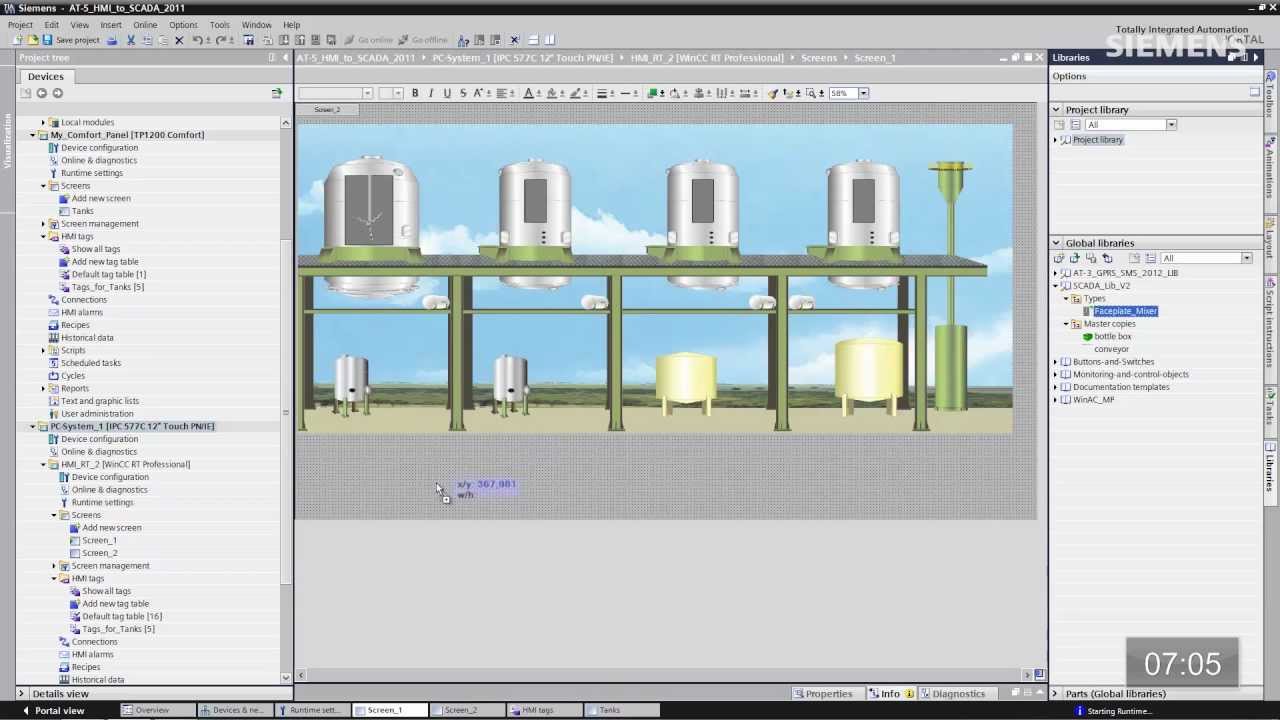Select Tags_for_Tanks [5] under My_Comfort_Panel
This screenshot has height=720, width=1280.
(107, 287)
